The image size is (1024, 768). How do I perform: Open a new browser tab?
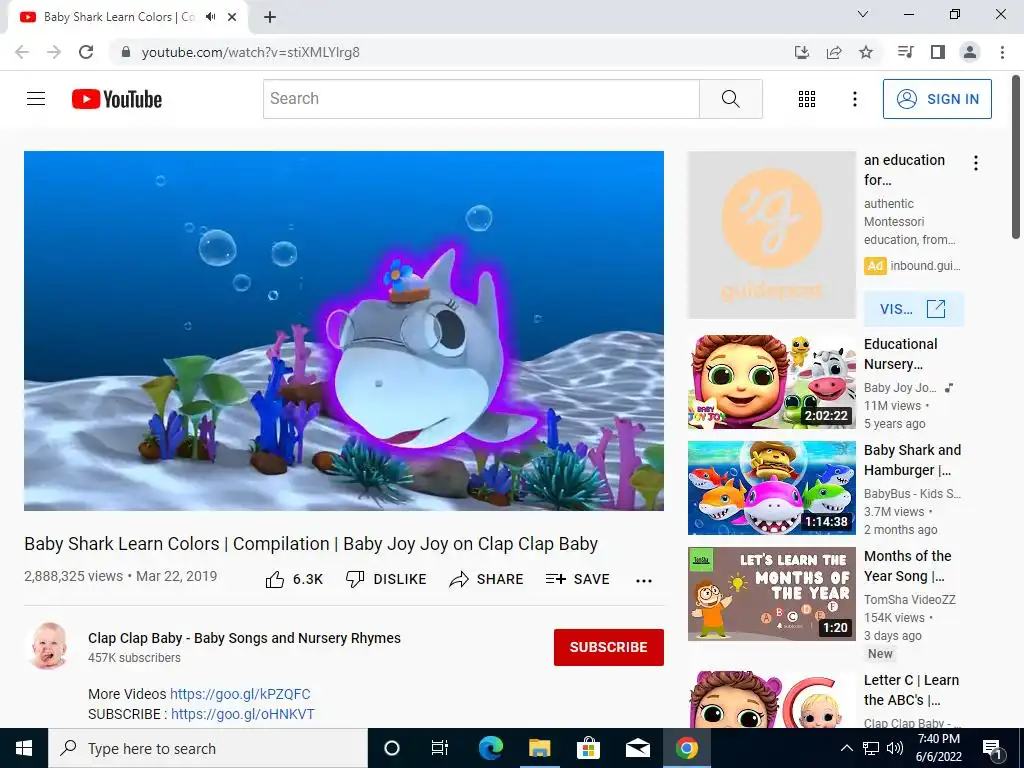click(x=270, y=17)
